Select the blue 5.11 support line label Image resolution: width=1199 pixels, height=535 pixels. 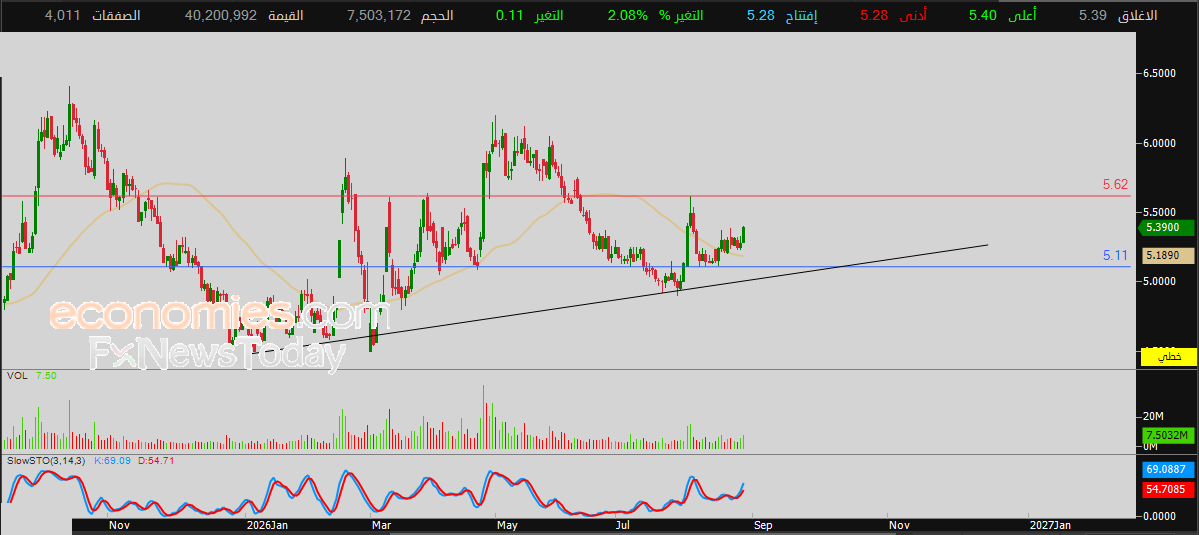click(x=1115, y=255)
